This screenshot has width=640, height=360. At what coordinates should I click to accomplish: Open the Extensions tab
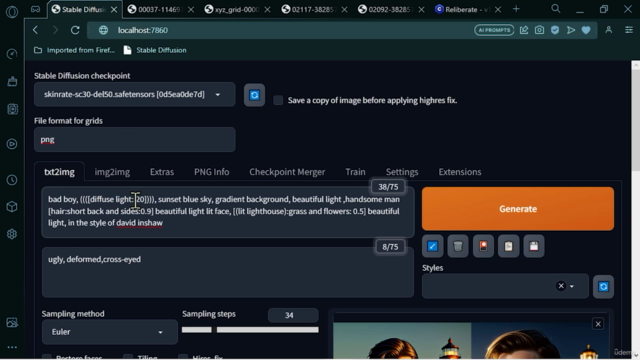coord(460,172)
